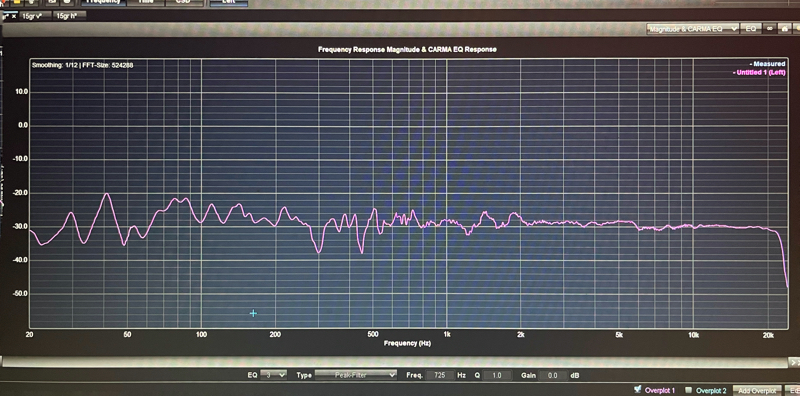Click the Q value field showing 1.0
Image resolution: width=800 pixels, height=396 pixels.
[496, 375]
